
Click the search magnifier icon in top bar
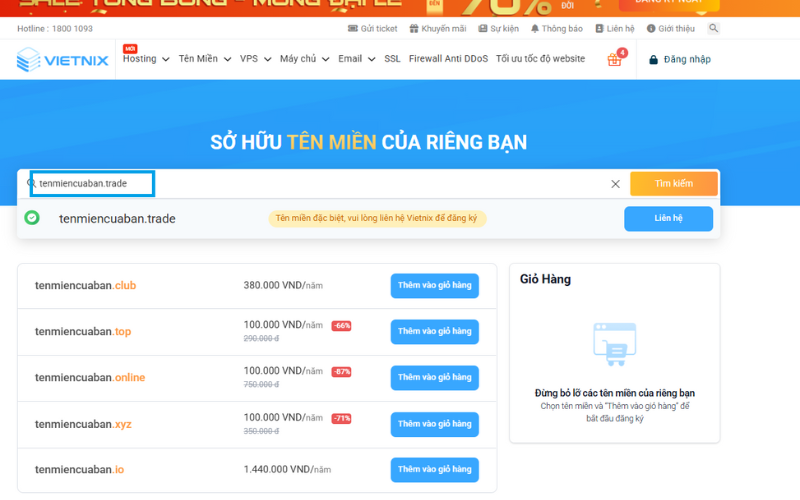click(x=713, y=29)
